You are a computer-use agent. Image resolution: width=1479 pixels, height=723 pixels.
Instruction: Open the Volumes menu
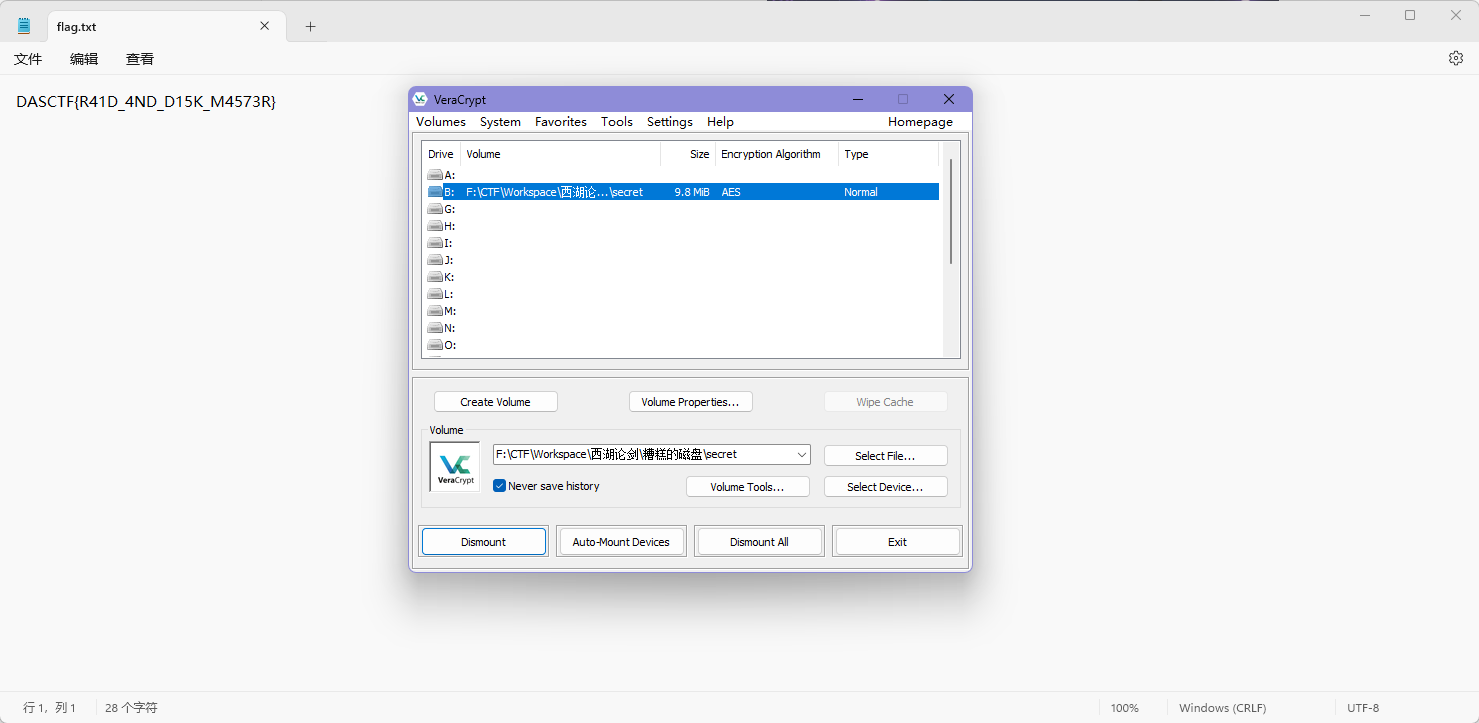point(441,122)
